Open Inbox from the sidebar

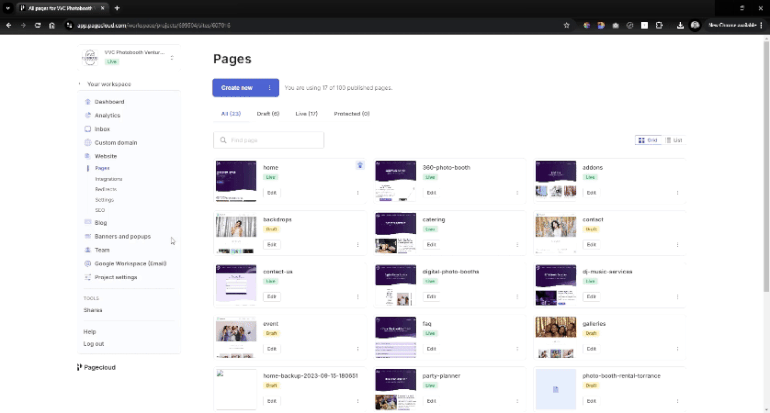pos(88,129)
